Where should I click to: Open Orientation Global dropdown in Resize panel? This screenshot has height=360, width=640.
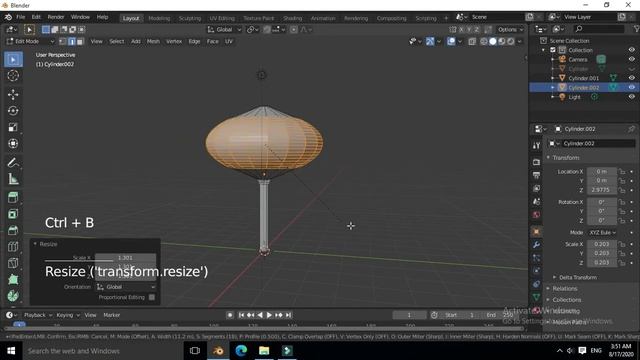[x=125, y=287]
